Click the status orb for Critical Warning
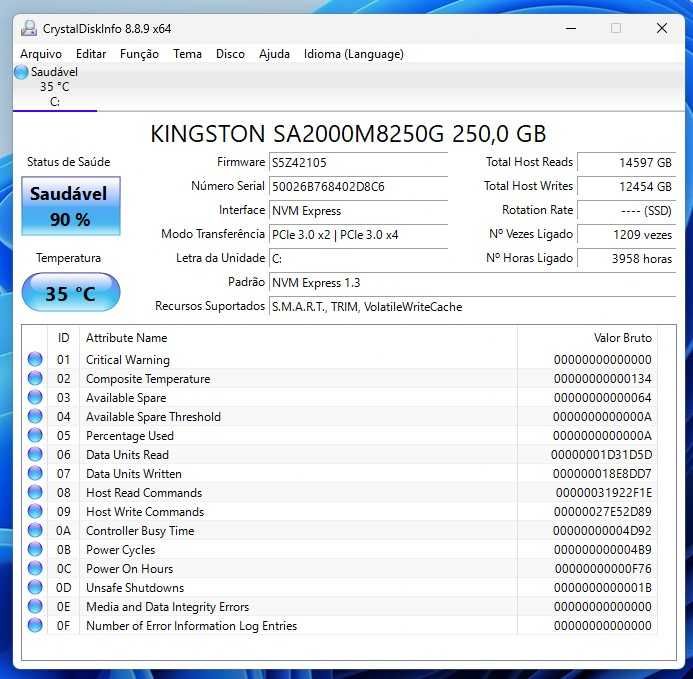Screen dimensions: 693x679 pos(35,359)
